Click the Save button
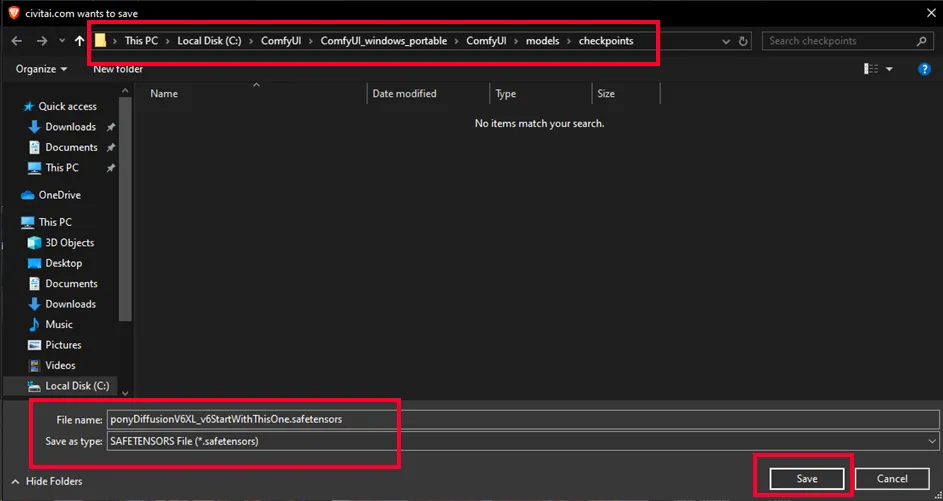Screen dimensions: 943x501 pyautogui.click(x=806, y=479)
